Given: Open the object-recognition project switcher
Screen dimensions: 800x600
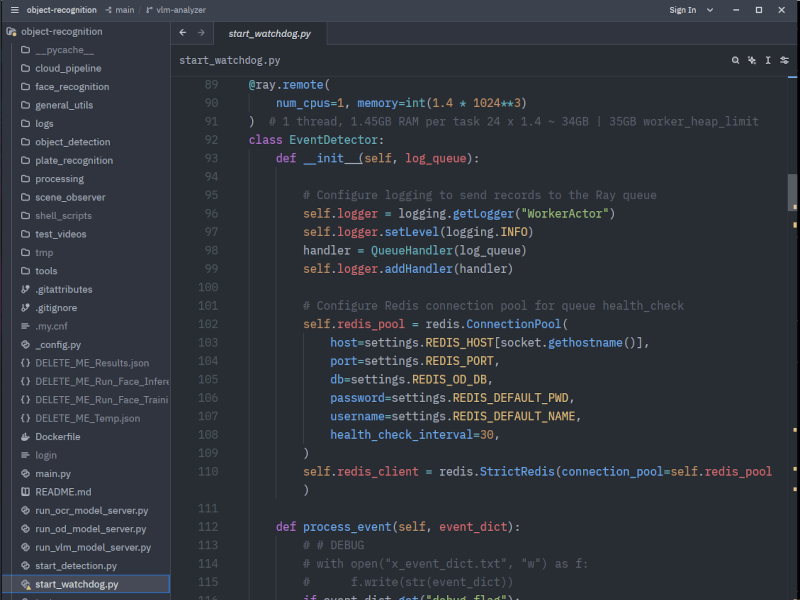Looking at the screenshot, I should (x=61, y=10).
